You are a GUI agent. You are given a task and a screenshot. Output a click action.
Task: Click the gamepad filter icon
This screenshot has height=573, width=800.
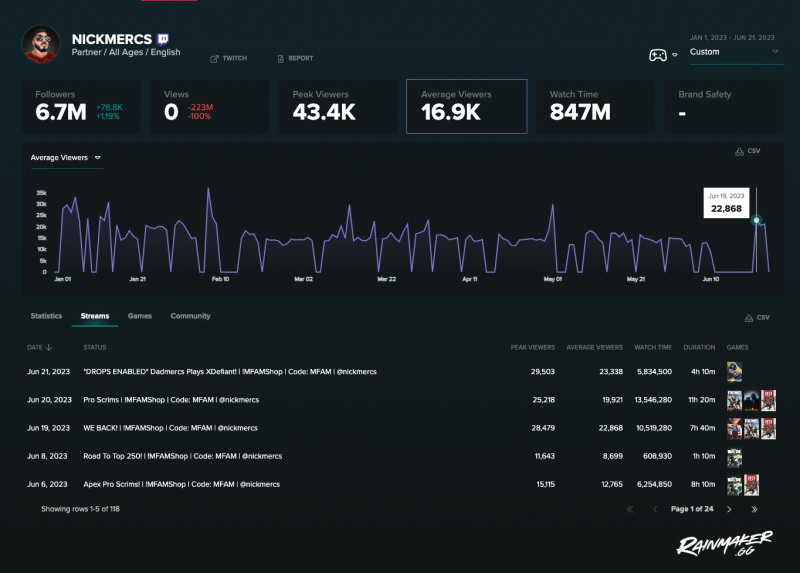point(658,55)
